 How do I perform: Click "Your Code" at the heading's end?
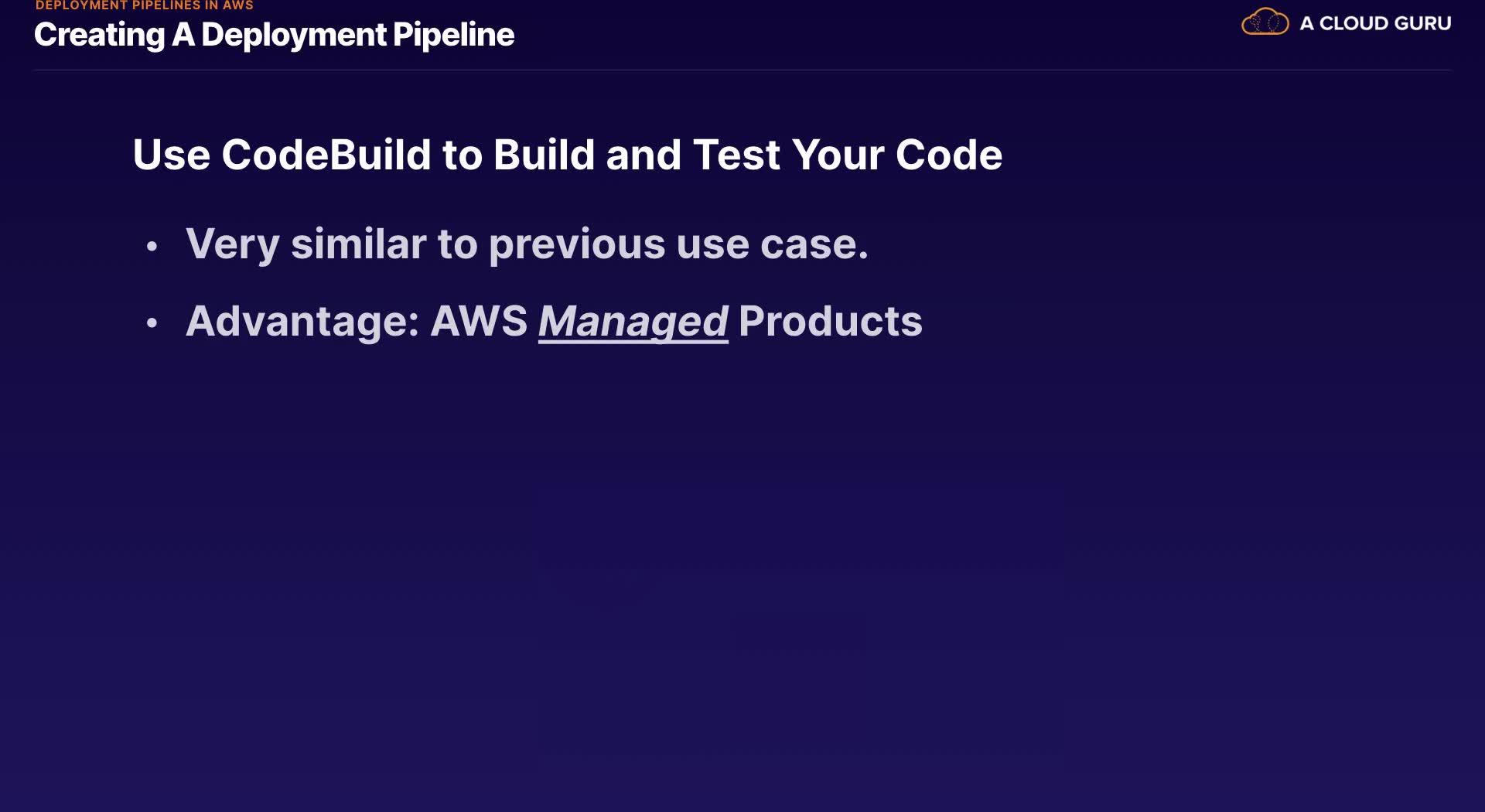point(896,155)
